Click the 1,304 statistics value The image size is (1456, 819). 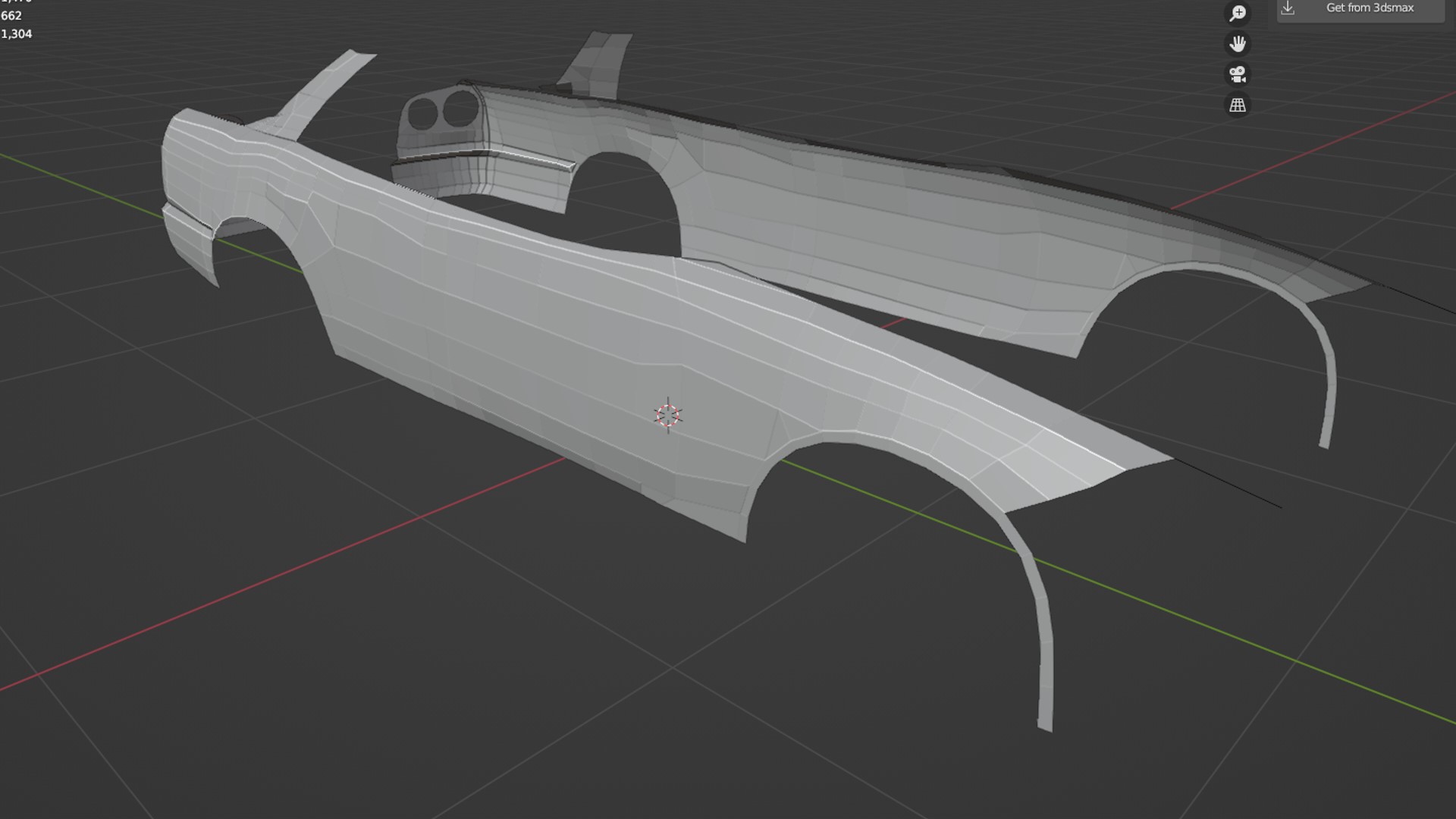click(x=17, y=34)
